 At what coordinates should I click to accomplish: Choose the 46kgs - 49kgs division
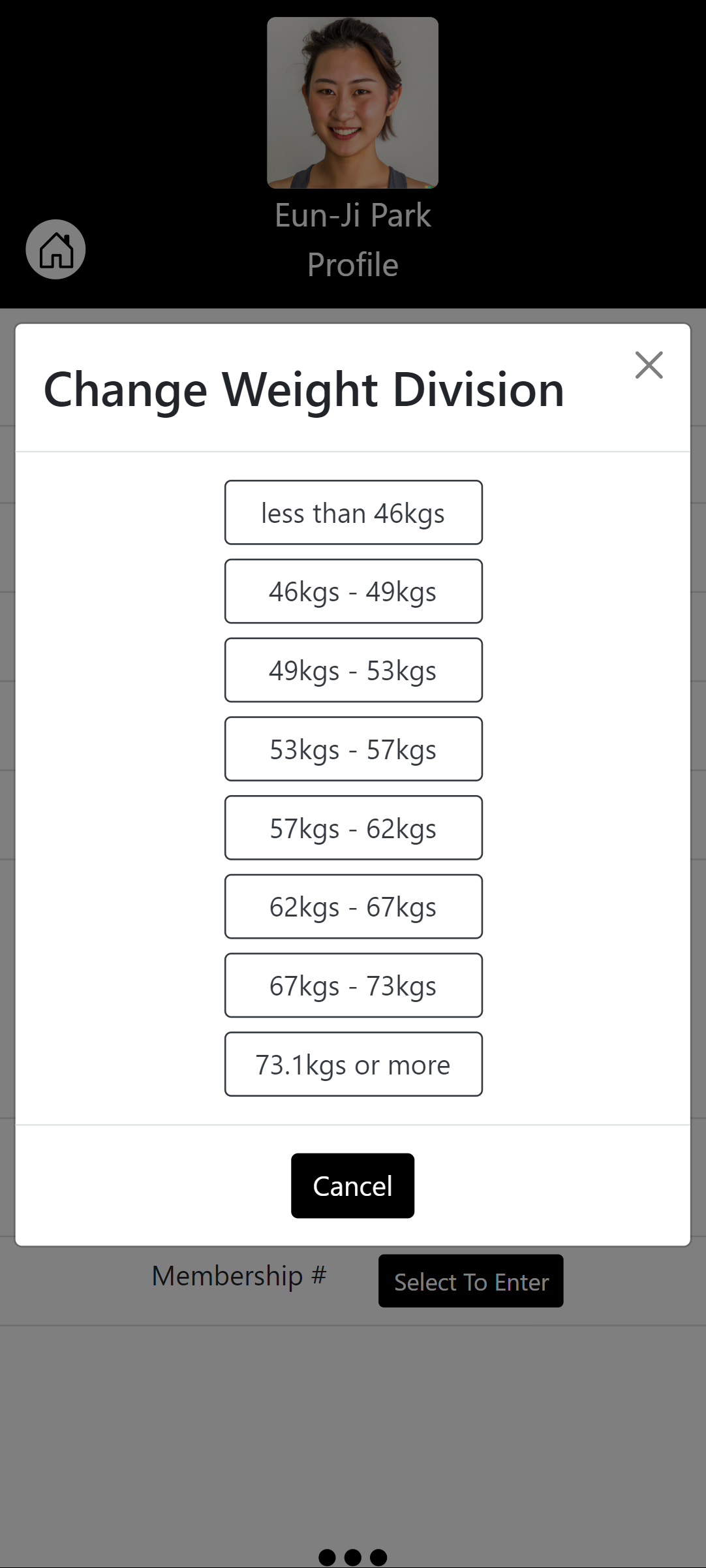coord(353,591)
